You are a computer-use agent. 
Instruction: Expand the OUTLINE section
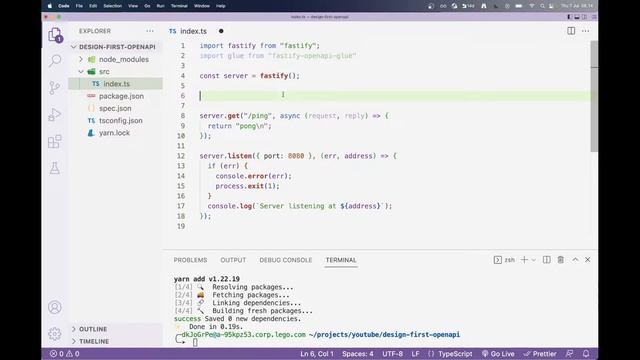tap(116, 329)
